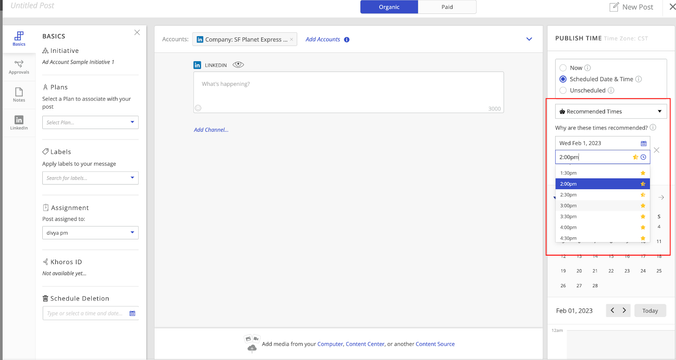Screen dimensions: 676x360
Task: Select 2:00pm from time list
Action: pos(602,184)
